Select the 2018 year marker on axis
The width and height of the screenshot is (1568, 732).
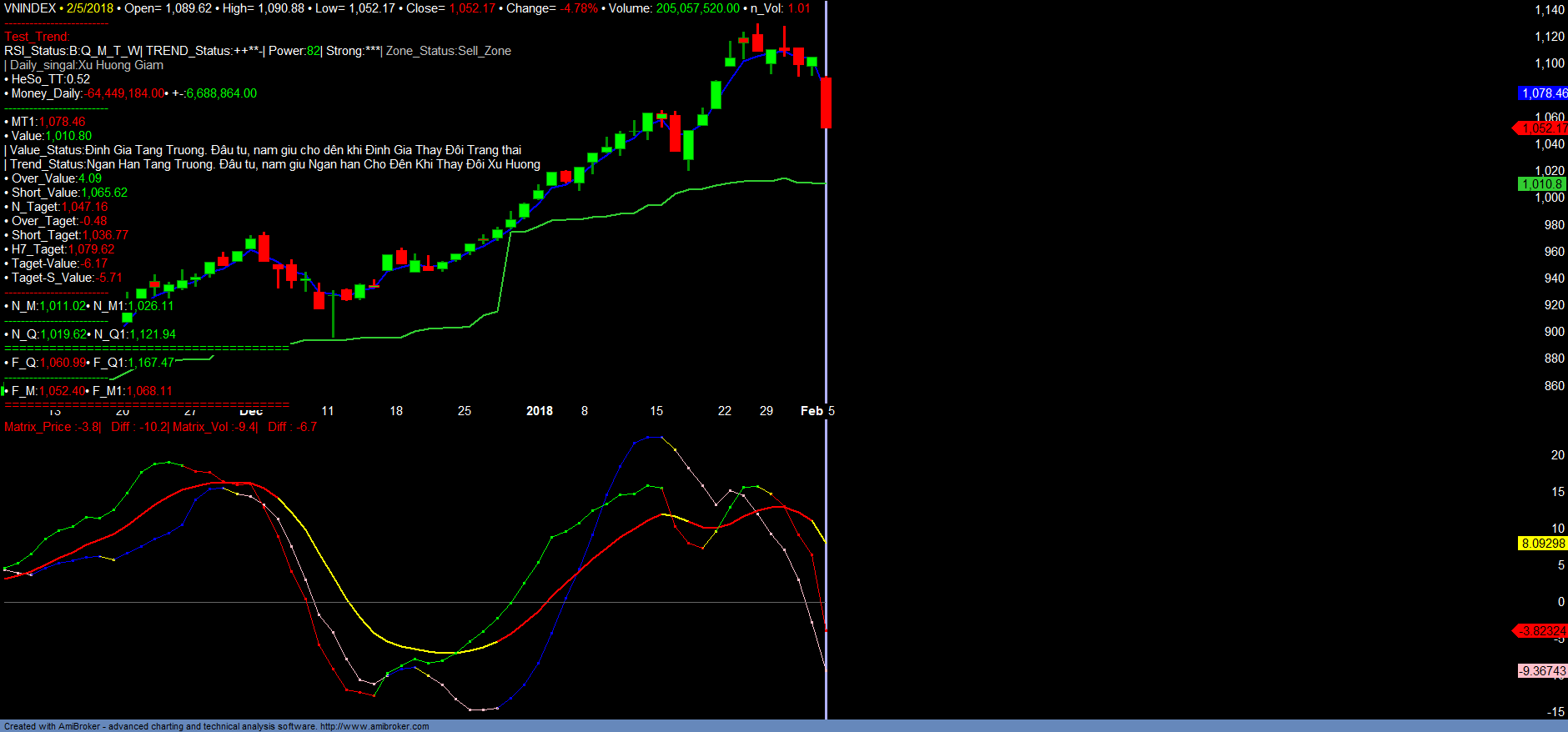click(540, 411)
